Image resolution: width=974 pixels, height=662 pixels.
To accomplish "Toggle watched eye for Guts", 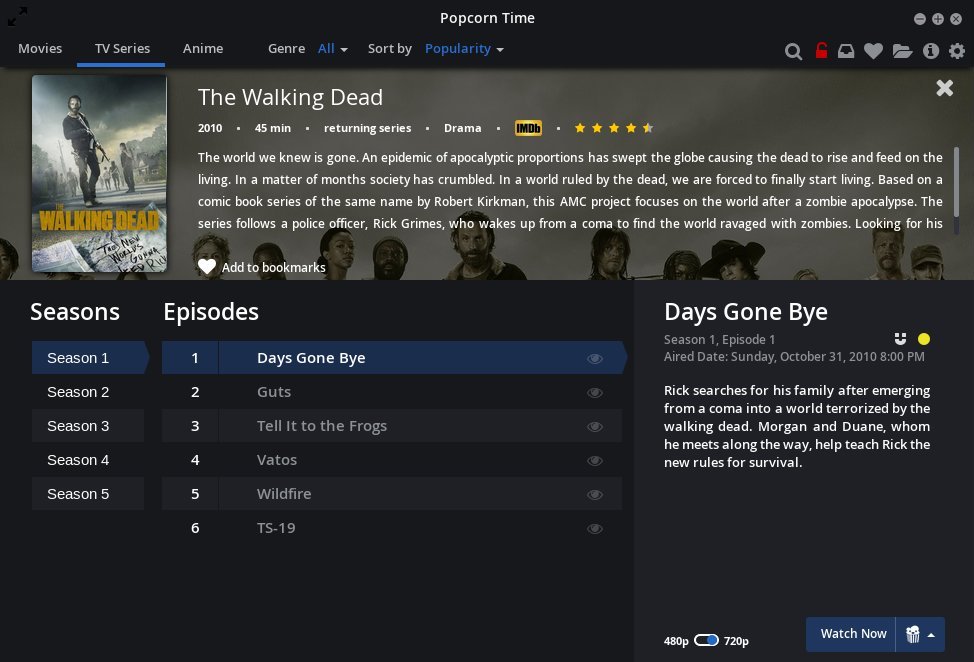I will pyautogui.click(x=594, y=392).
